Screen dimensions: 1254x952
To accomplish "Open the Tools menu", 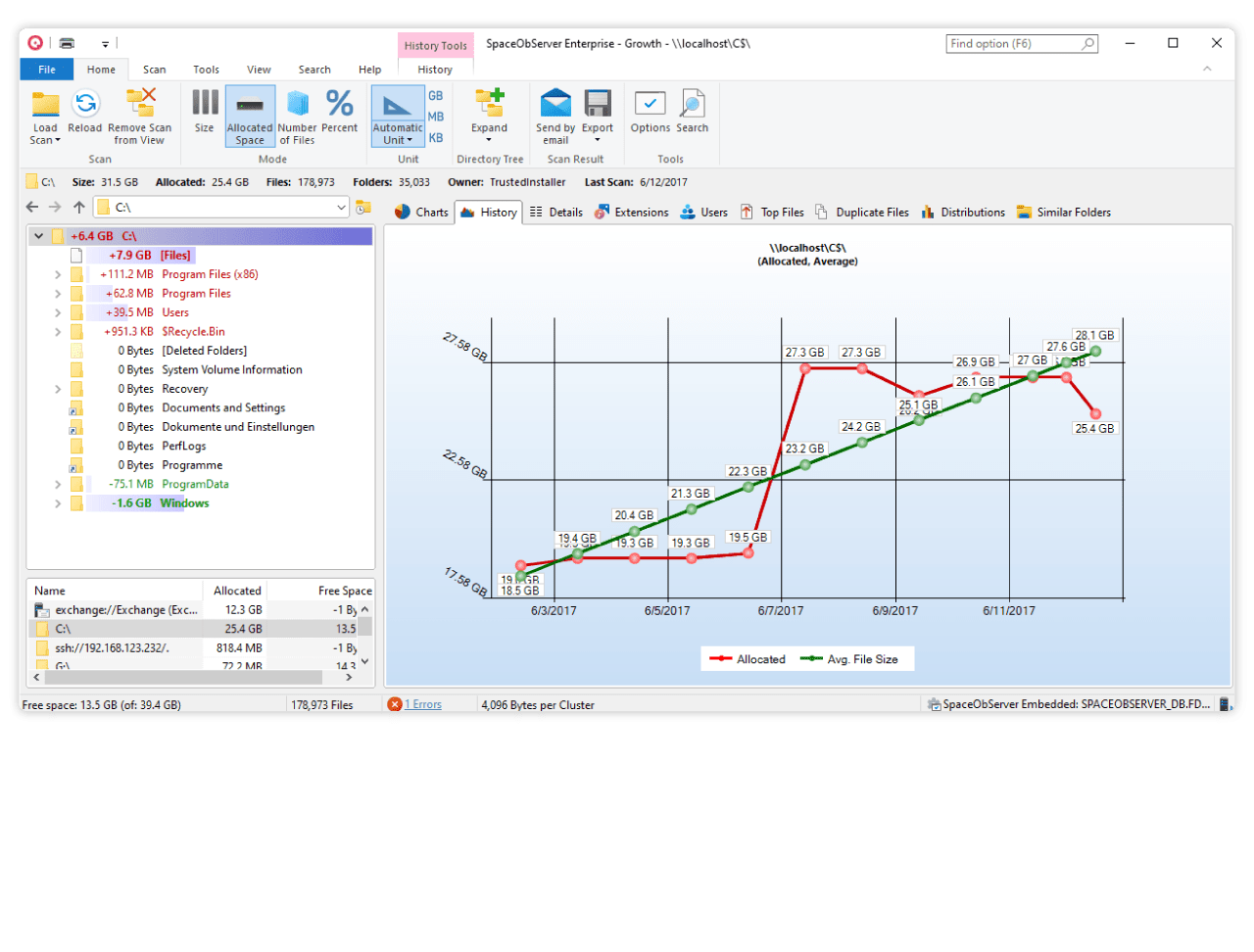I will (206, 70).
